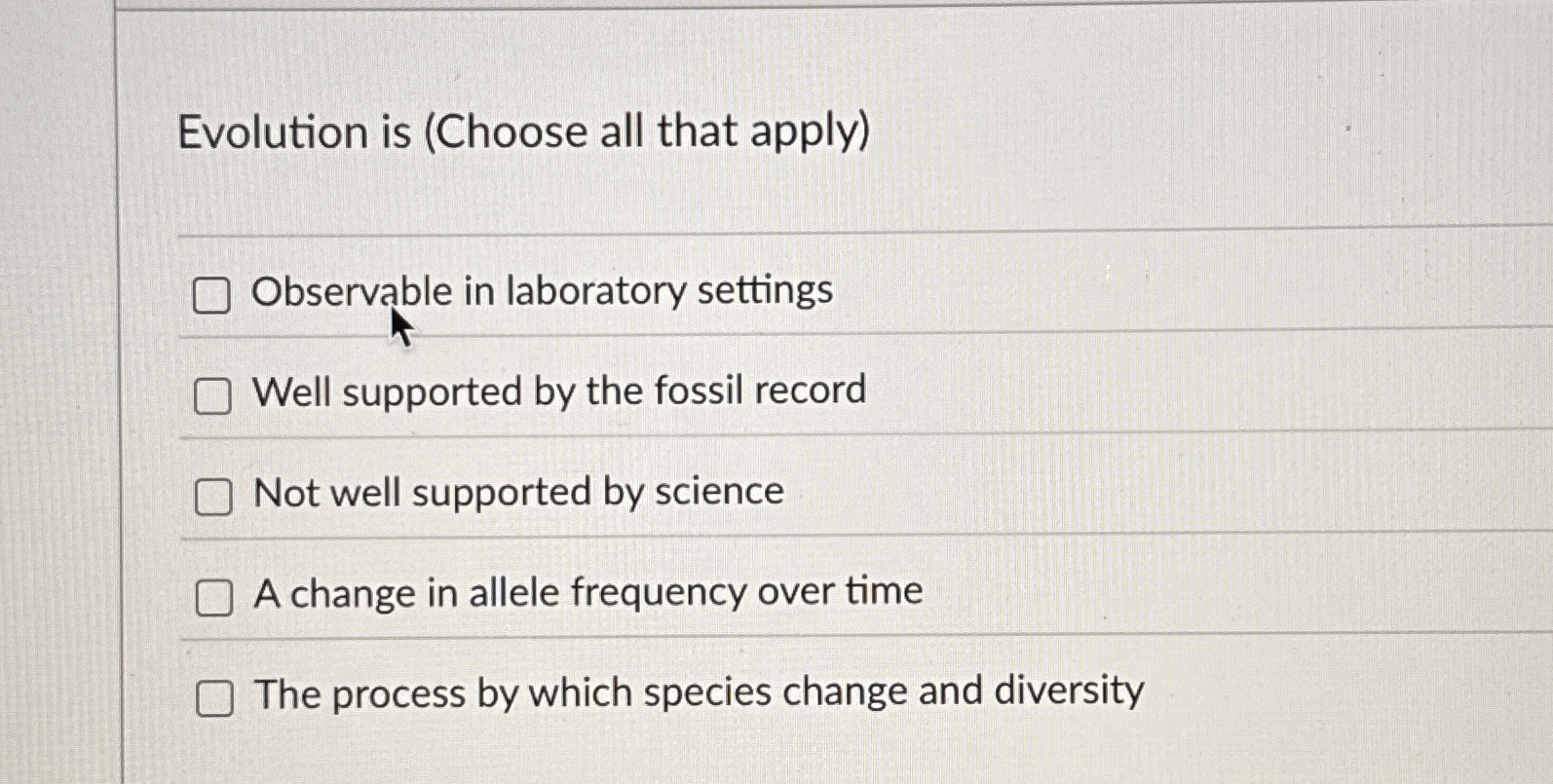Check 'A change in allele frequency over time'

coord(216,599)
